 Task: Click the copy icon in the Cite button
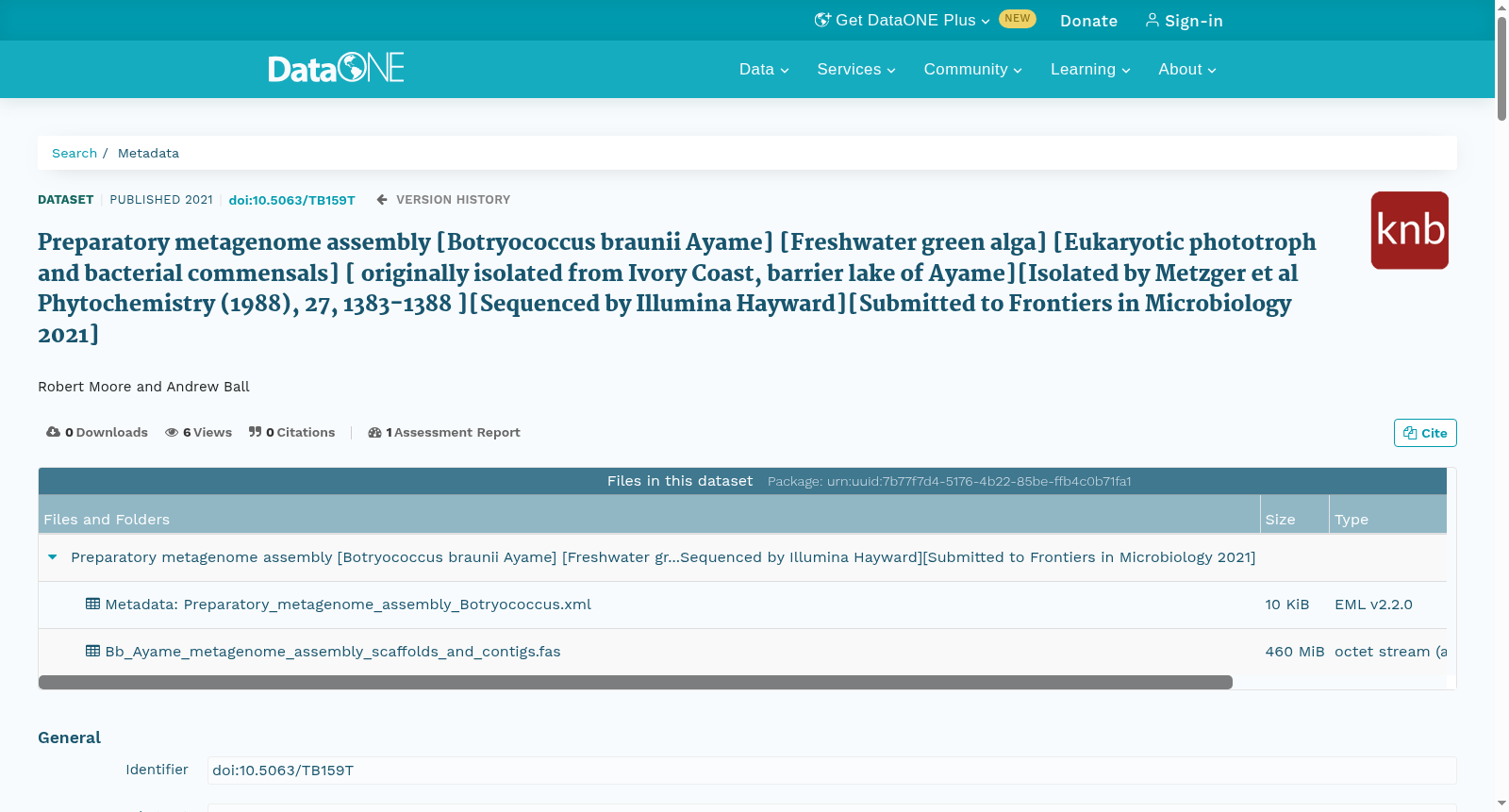(1410, 433)
